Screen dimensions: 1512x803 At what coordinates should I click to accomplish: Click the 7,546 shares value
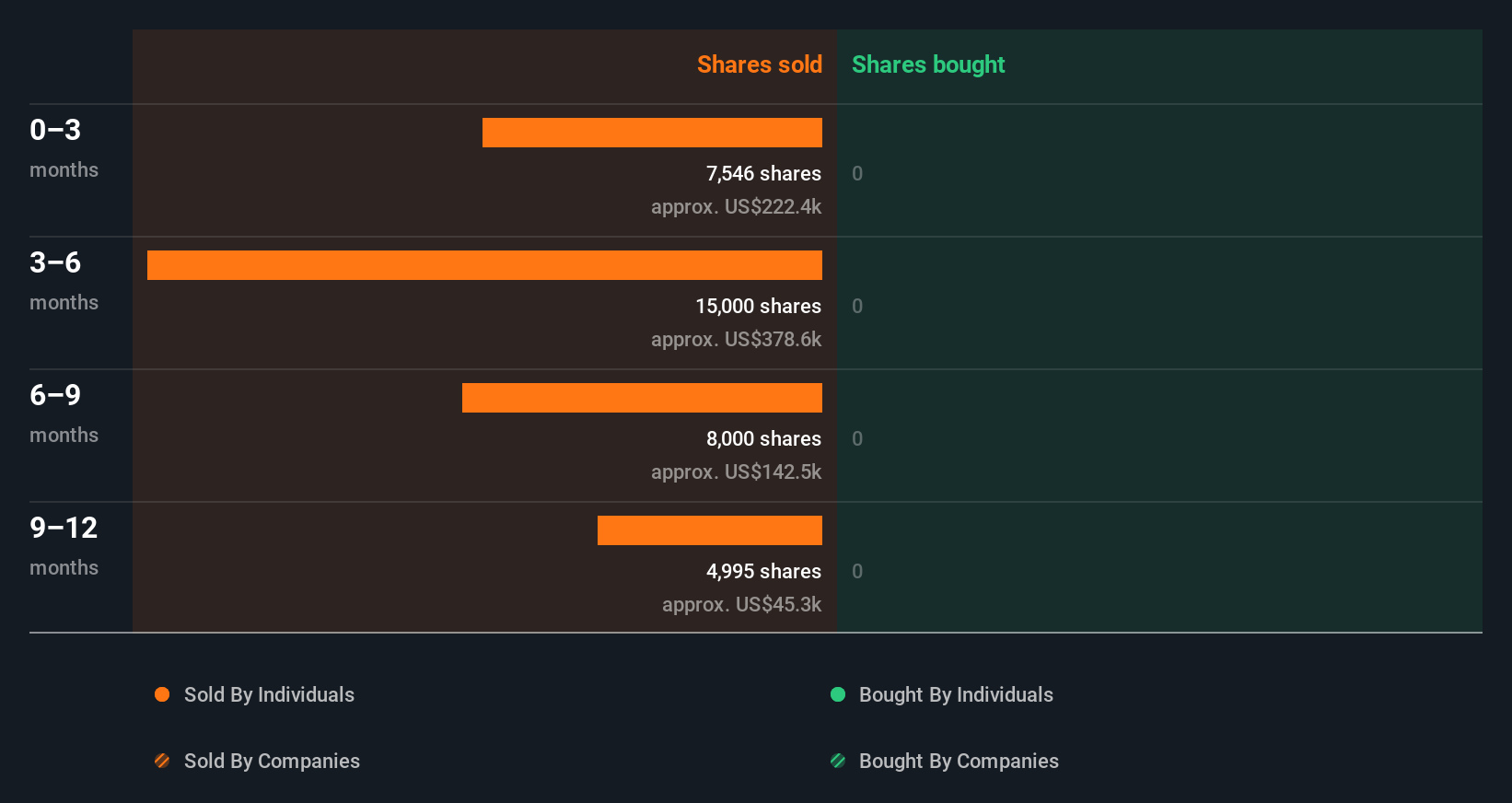click(763, 173)
